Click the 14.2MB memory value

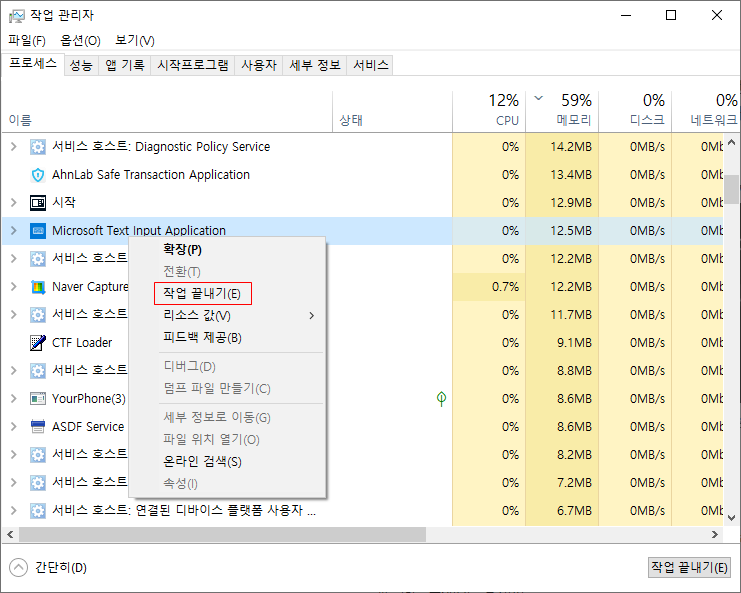[x=571, y=147]
